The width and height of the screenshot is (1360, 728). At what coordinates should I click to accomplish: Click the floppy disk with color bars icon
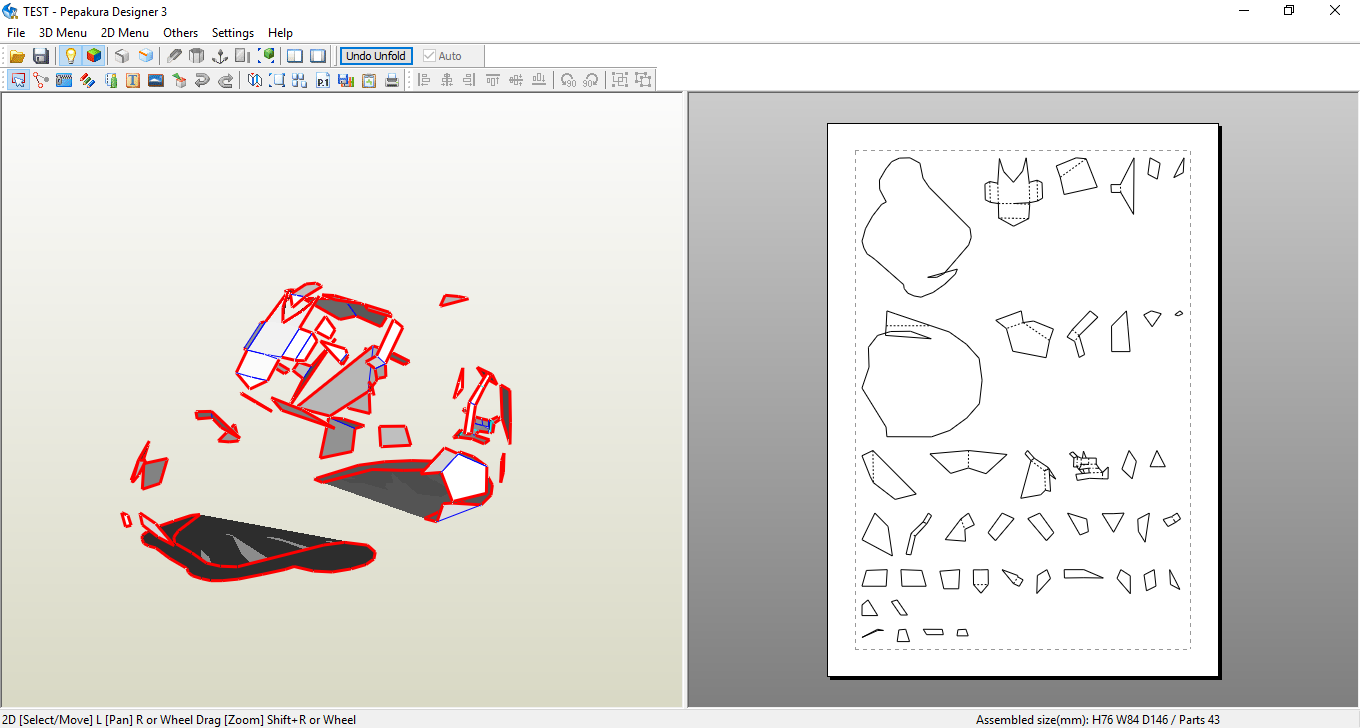pos(346,80)
